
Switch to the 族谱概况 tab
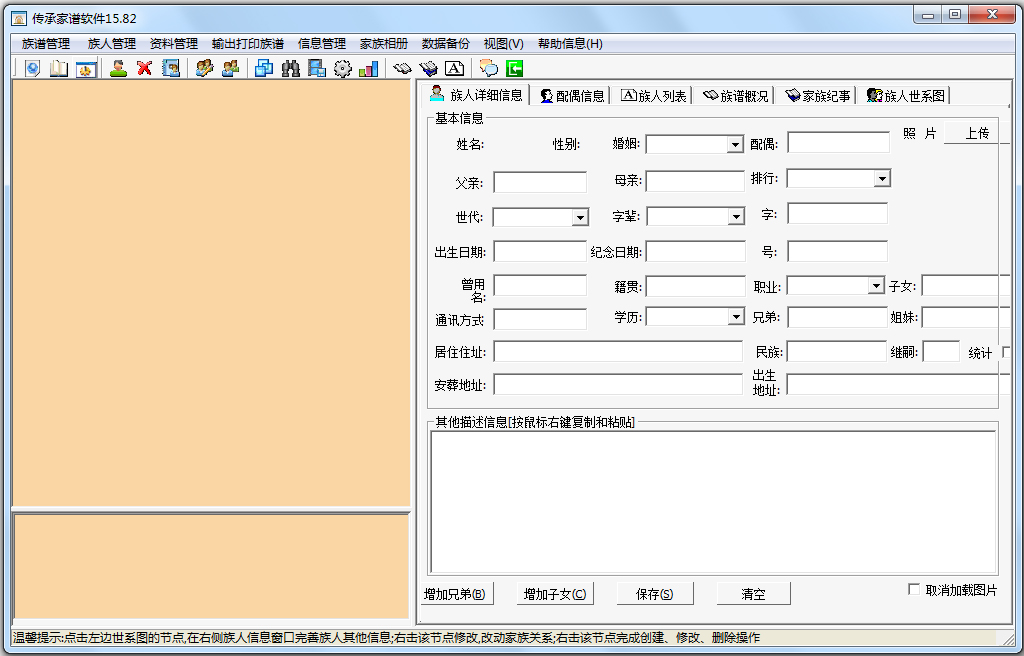coord(736,95)
